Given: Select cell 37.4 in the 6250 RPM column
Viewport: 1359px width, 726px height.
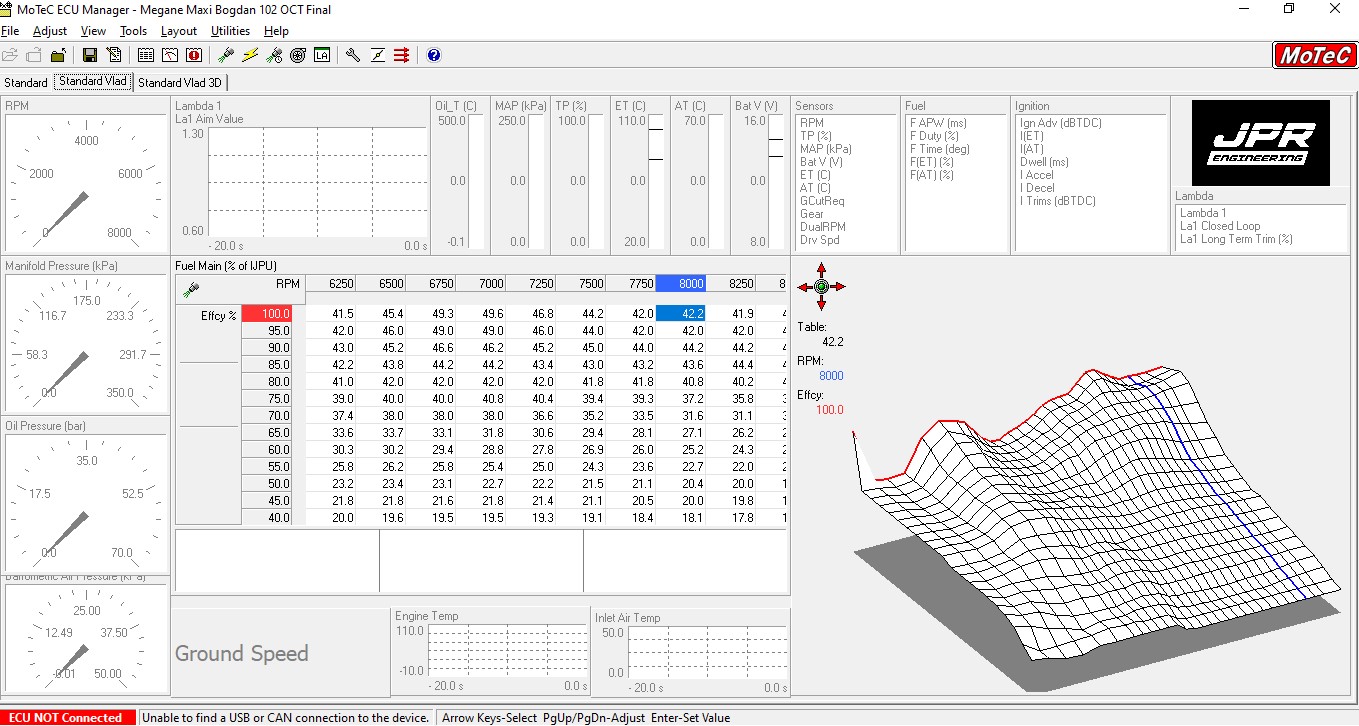Looking at the screenshot, I should [330, 416].
